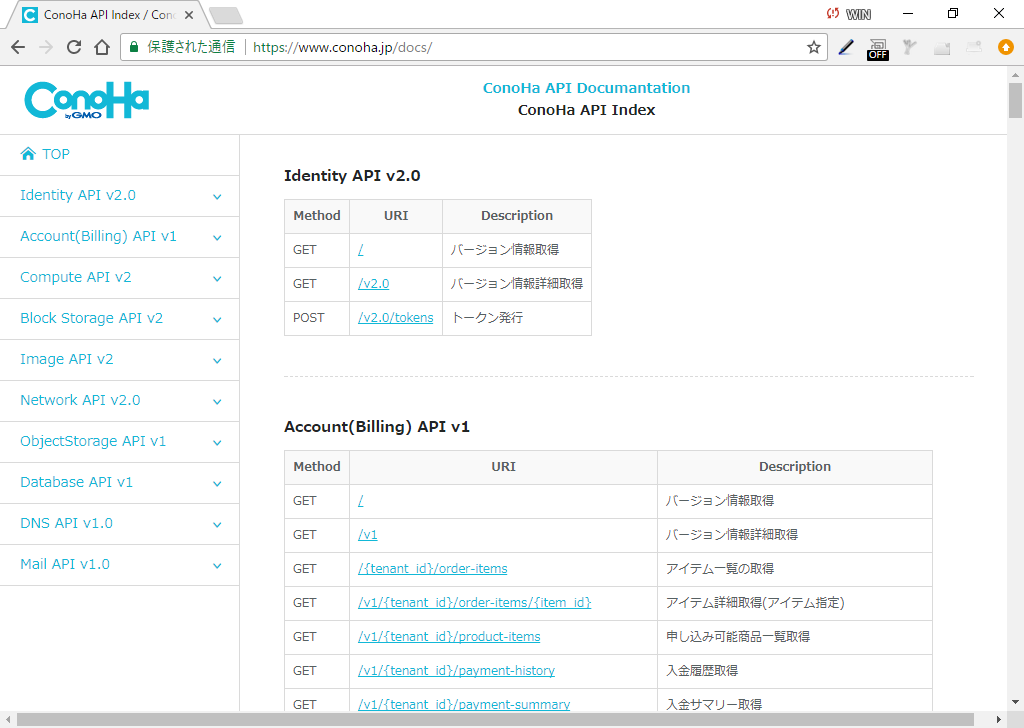Click the address bar URL field
The width and height of the screenshot is (1024, 728).
(473, 47)
